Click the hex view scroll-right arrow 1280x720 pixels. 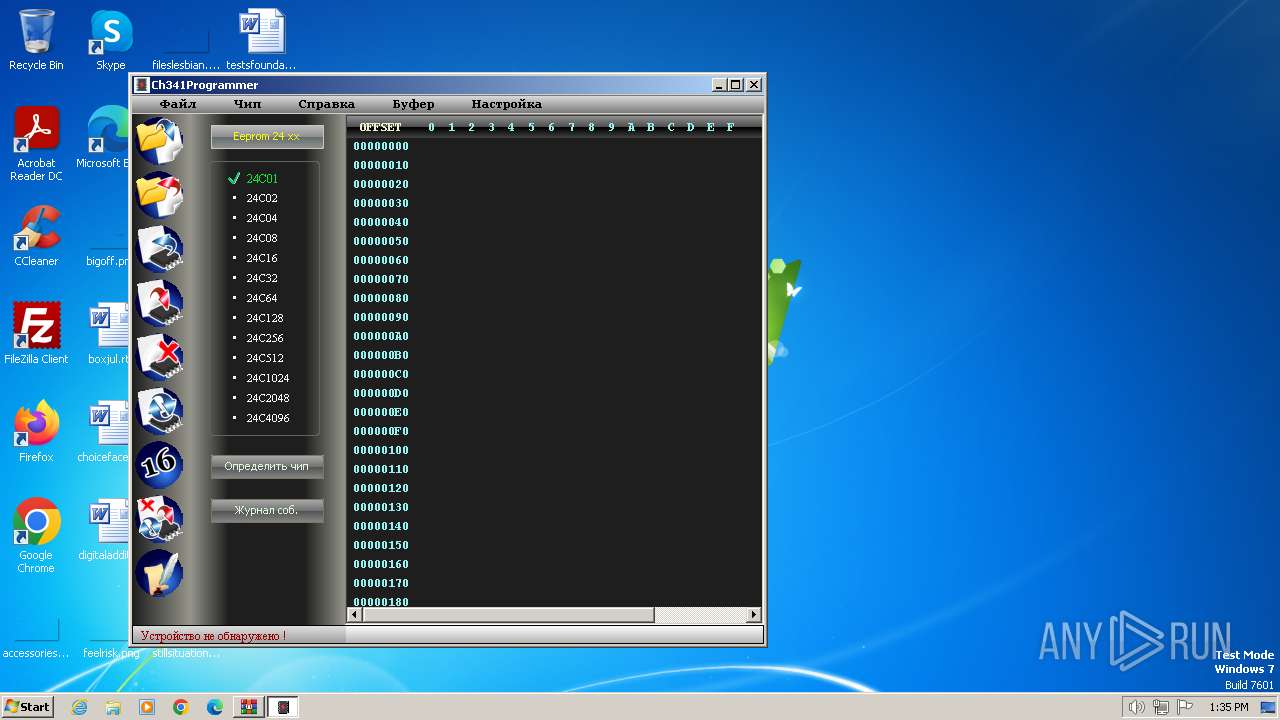coord(754,615)
